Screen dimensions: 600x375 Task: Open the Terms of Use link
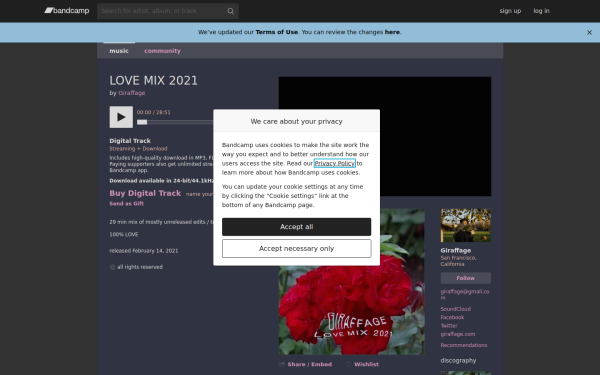[277, 32]
